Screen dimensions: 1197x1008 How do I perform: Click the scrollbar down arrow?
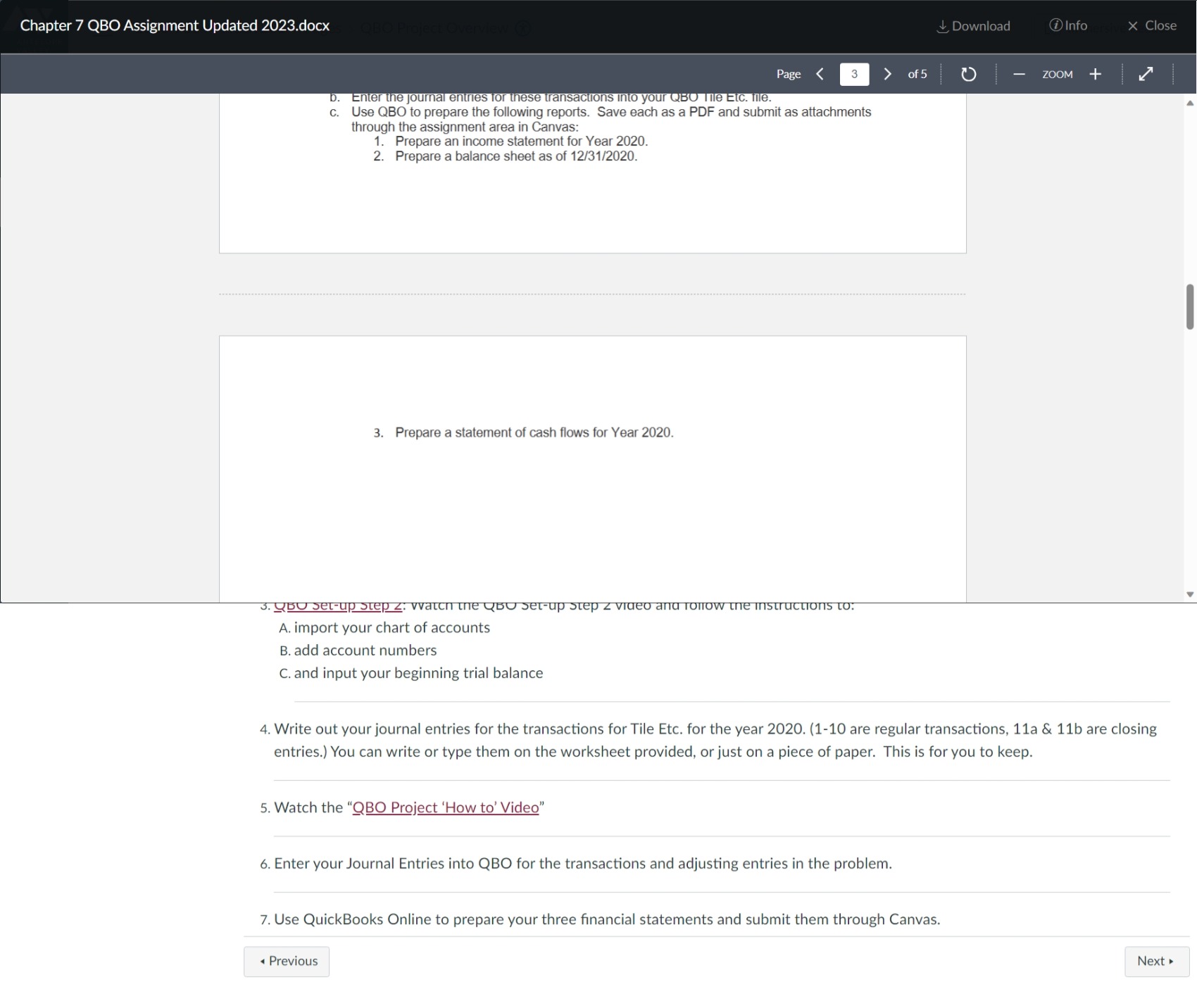(1189, 593)
